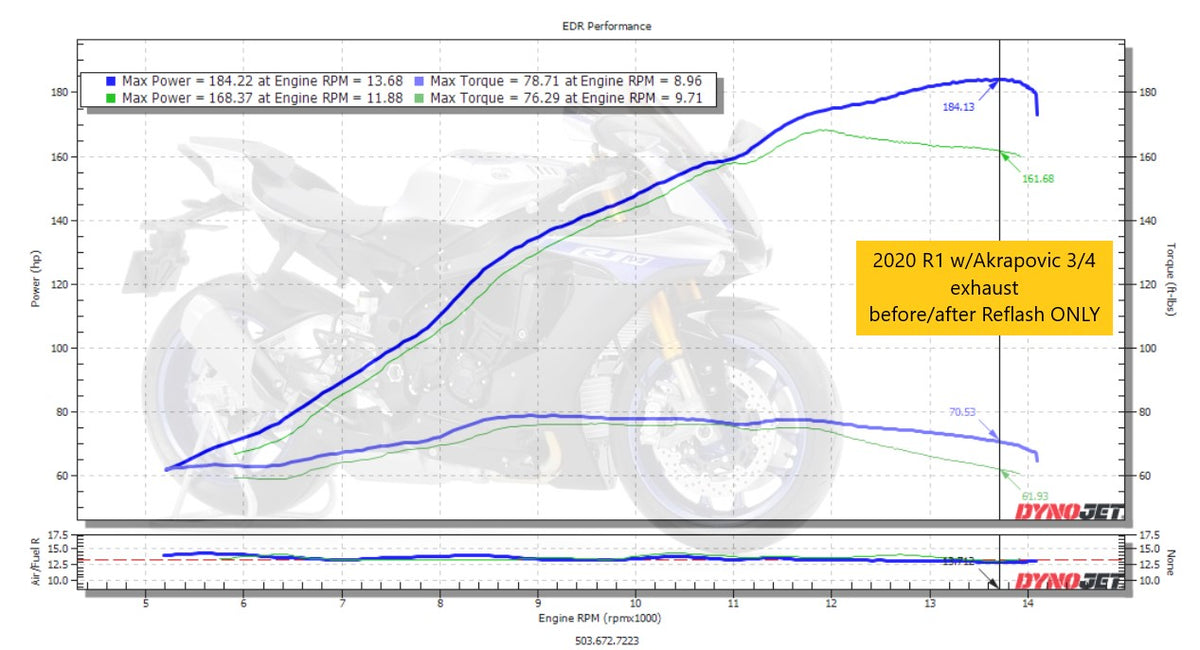Click the 8 tick on Engine RPM axis
The height and width of the screenshot is (650, 1200).
[x=440, y=603]
